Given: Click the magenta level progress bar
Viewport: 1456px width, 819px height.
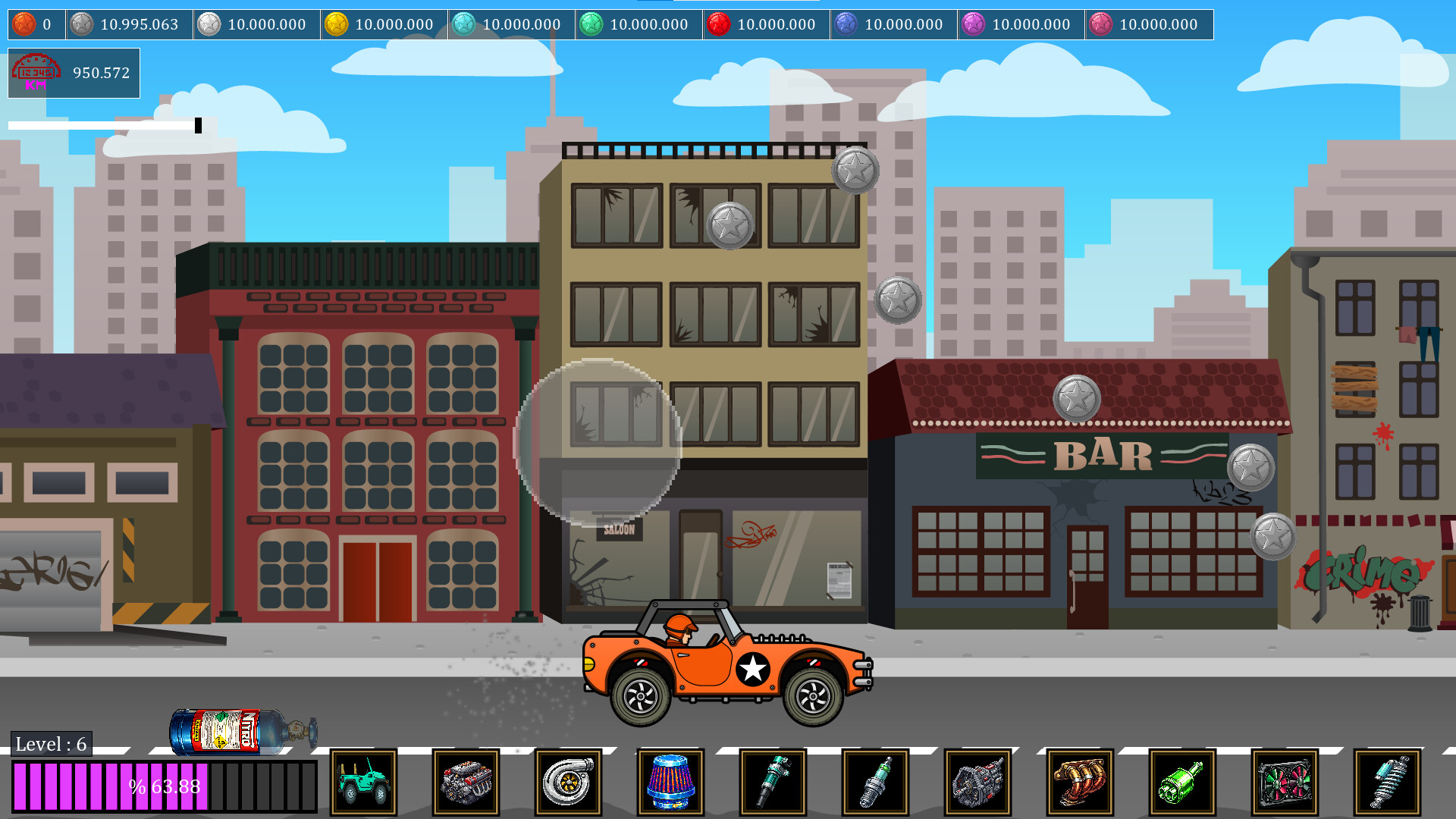Looking at the screenshot, I should [164, 786].
